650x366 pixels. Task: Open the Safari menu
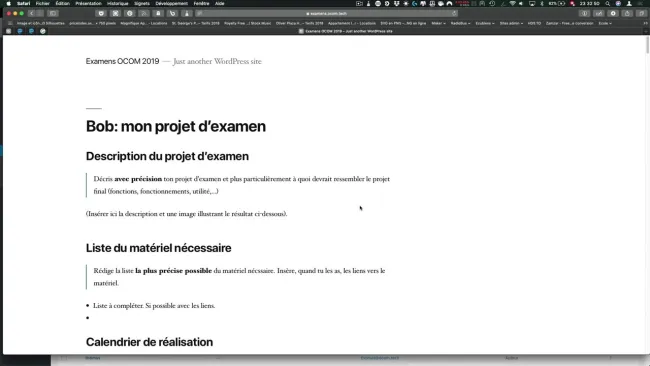click(23, 3)
